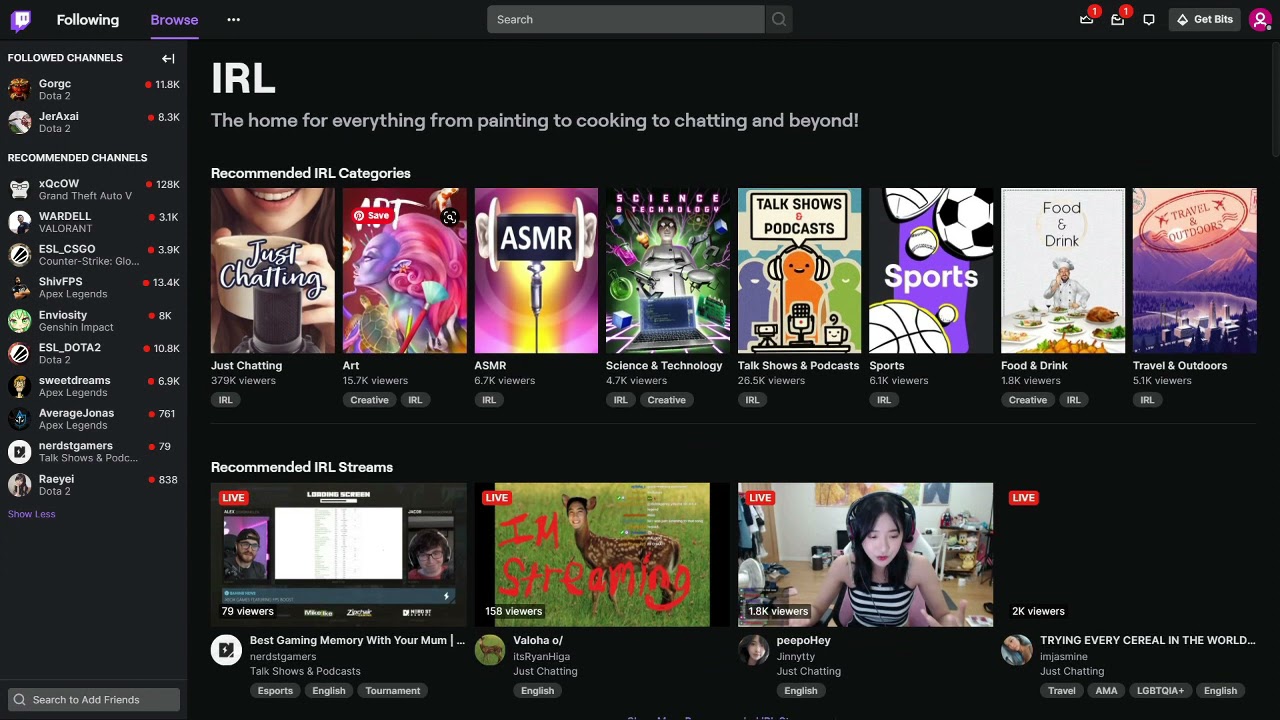Open the Just Chatting category cover
Viewport: 1280px width, 720px height.
pos(273,270)
